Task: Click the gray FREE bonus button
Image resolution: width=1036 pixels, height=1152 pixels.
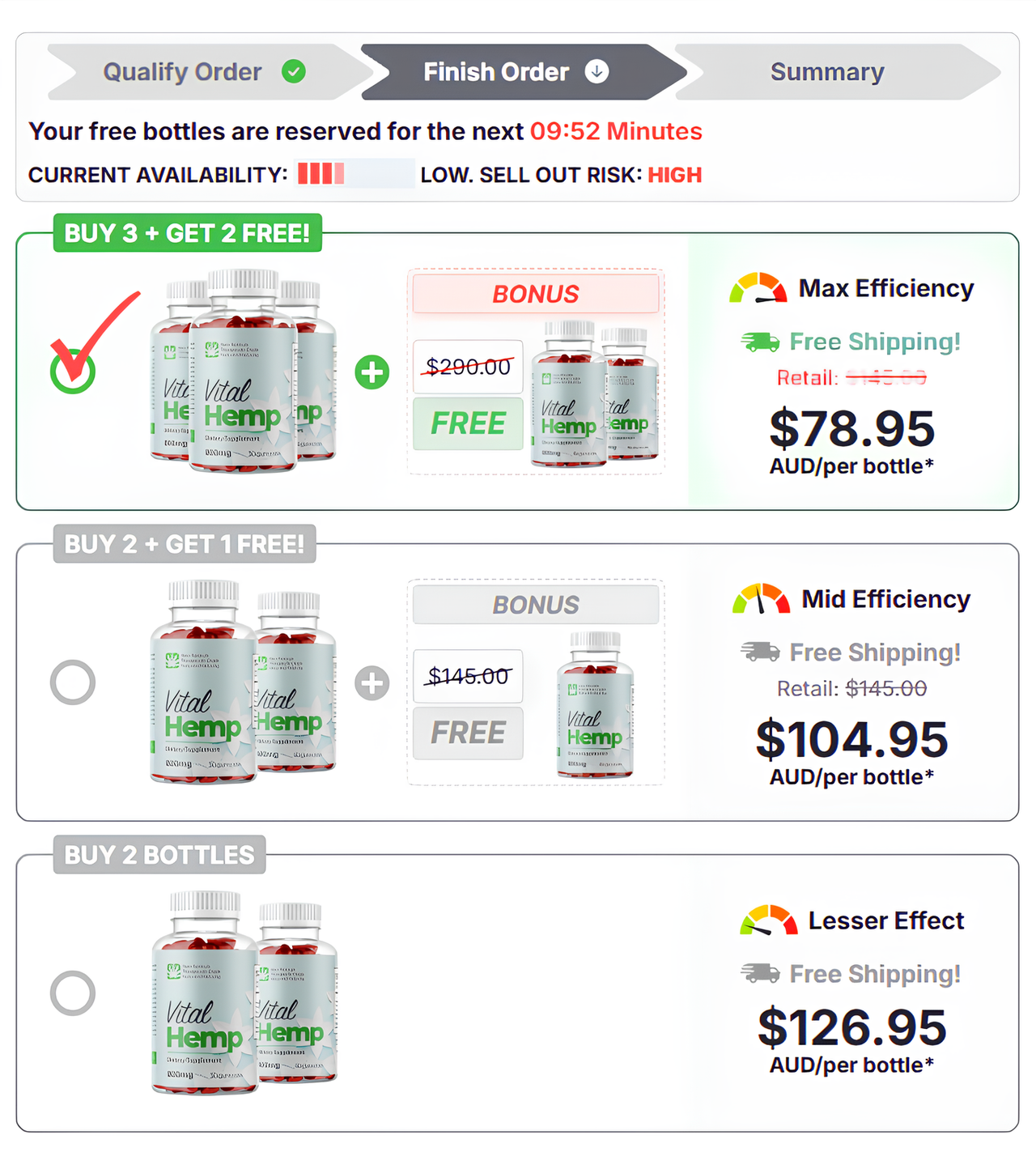Action: tap(468, 733)
